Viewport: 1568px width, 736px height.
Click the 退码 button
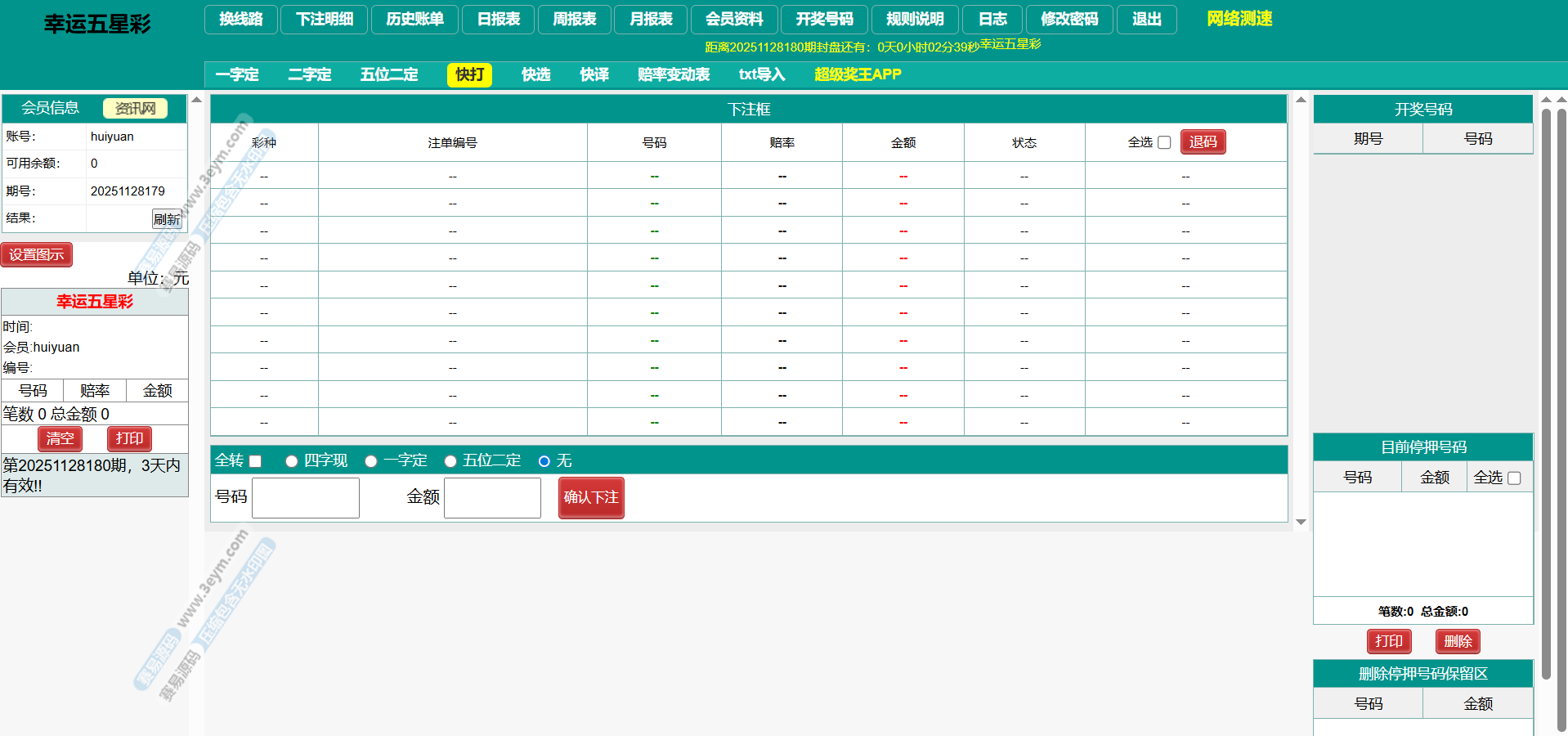1203,142
